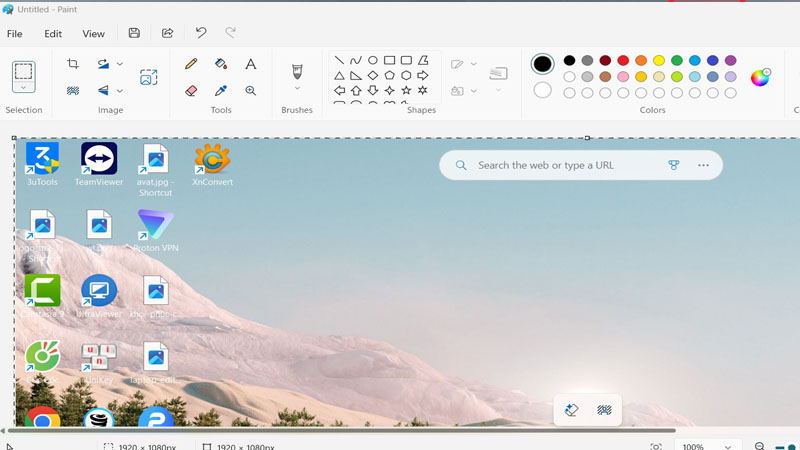This screenshot has height=450, width=800.
Task: Open the File menu
Action: pos(15,33)
